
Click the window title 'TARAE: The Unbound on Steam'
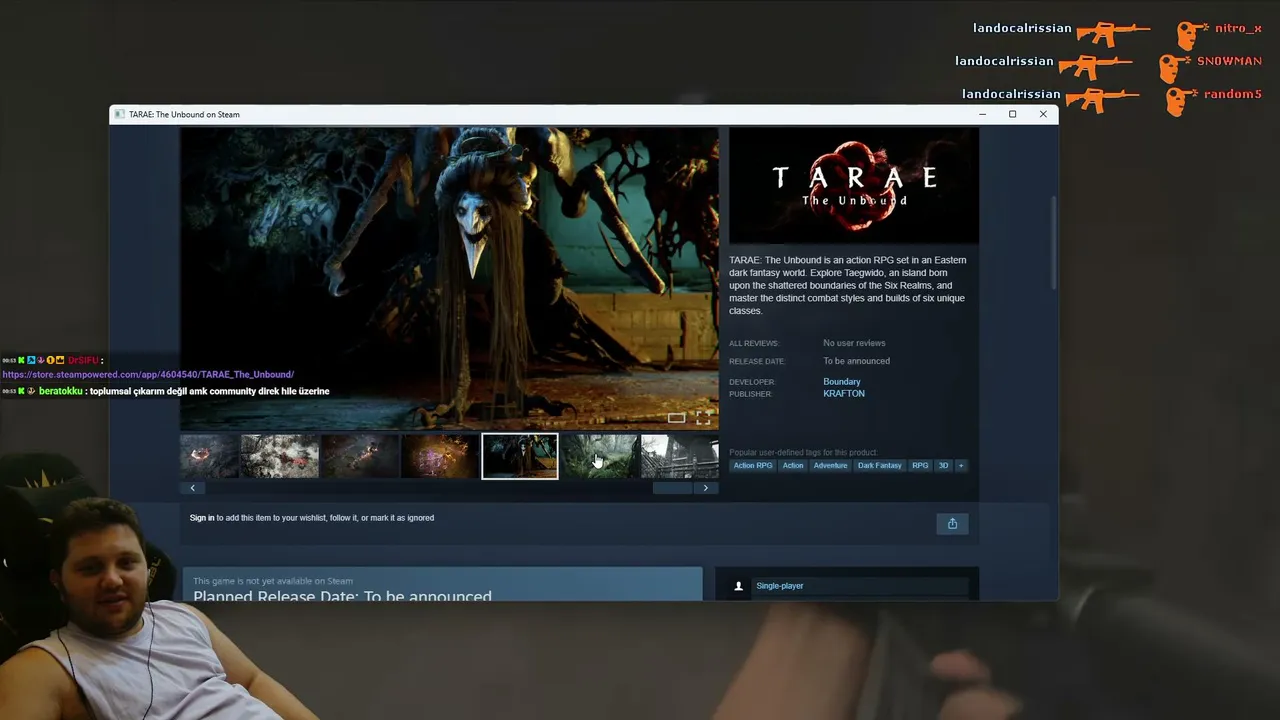[x=185, y=114]
